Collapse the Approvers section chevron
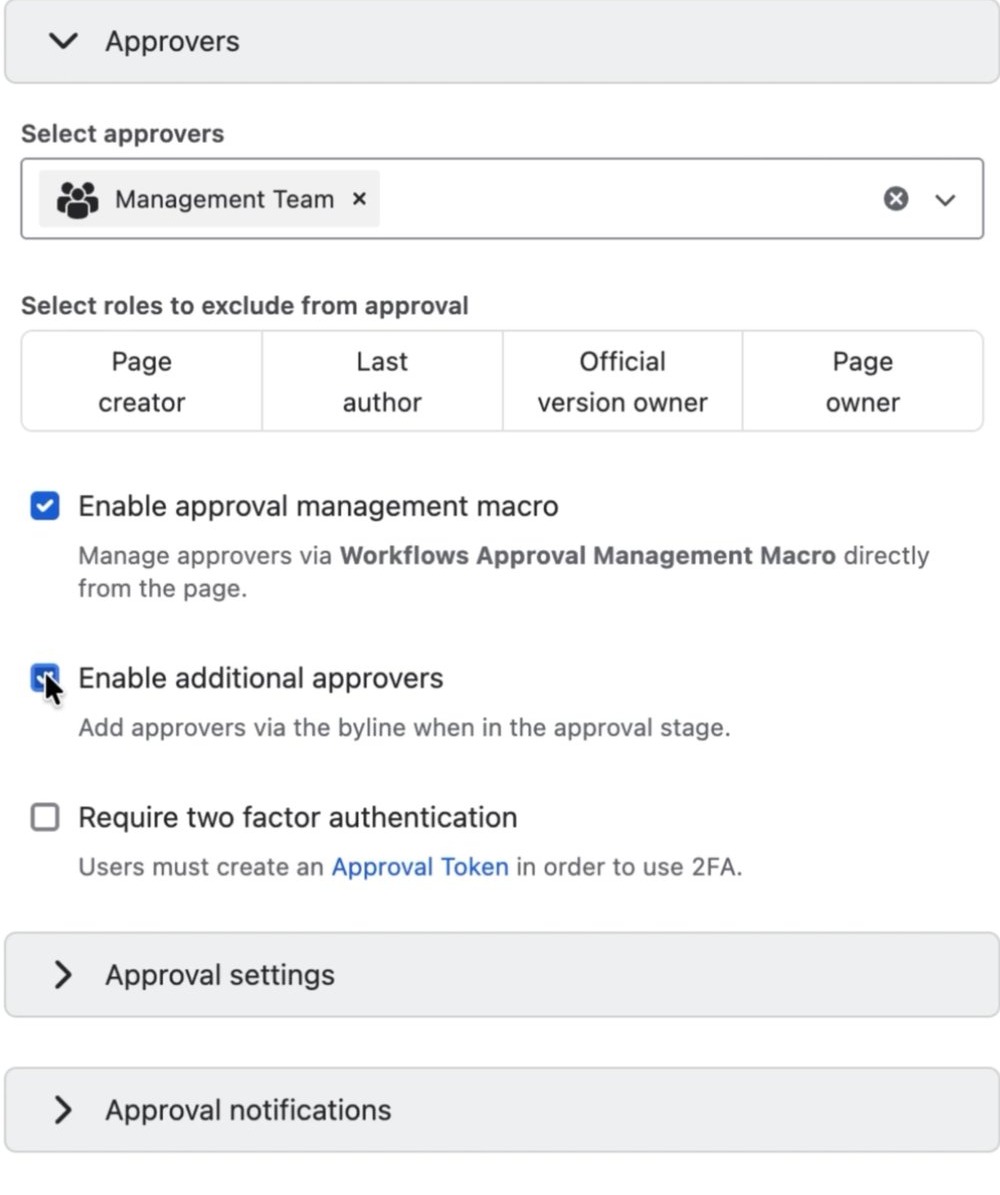This screenshot has height=1195, width=1000. [63, 40]
